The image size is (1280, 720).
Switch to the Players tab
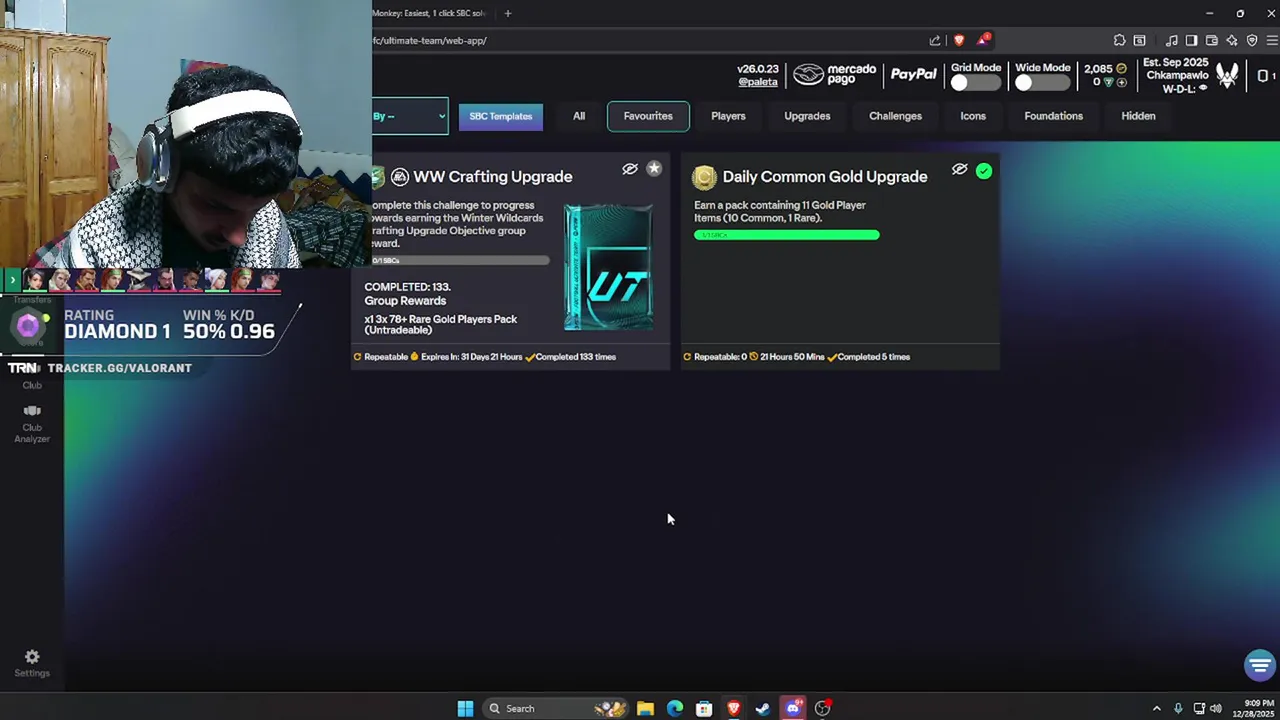pyautogui.click(x=728, y=116)
